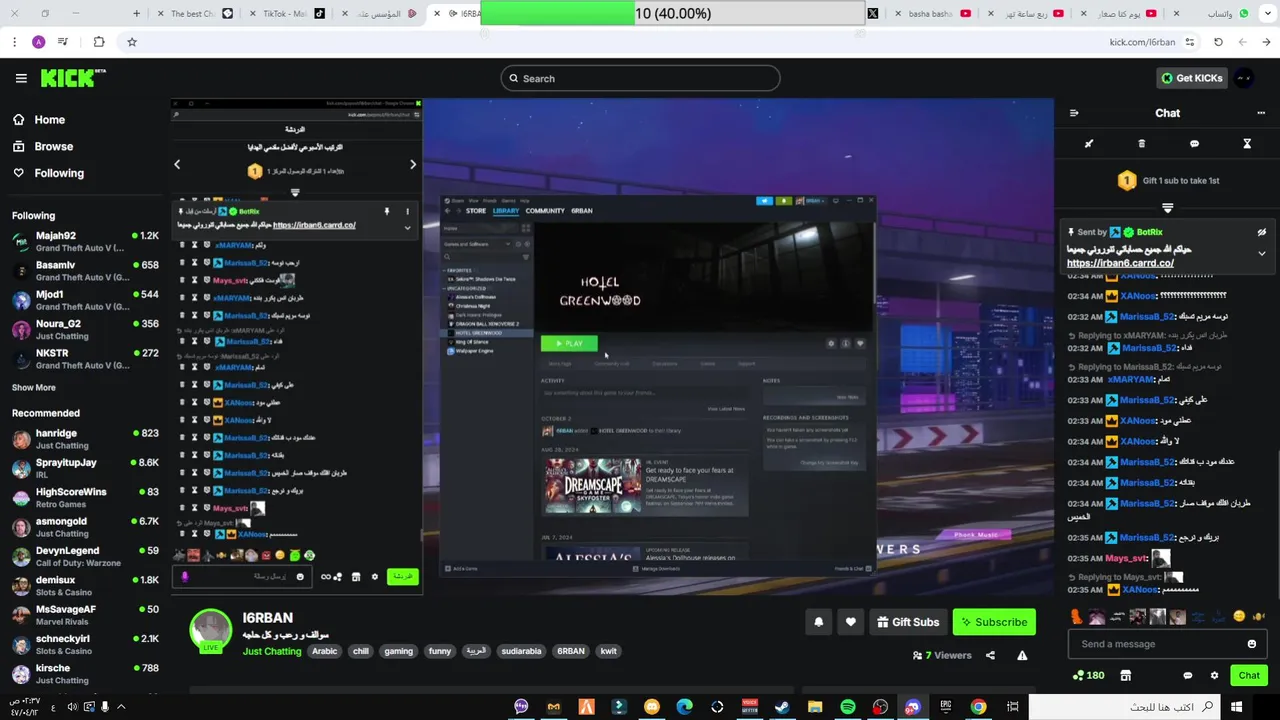Click the gaming tag
The width and height of the screenshot is (1280, 720).
[398, 651]
